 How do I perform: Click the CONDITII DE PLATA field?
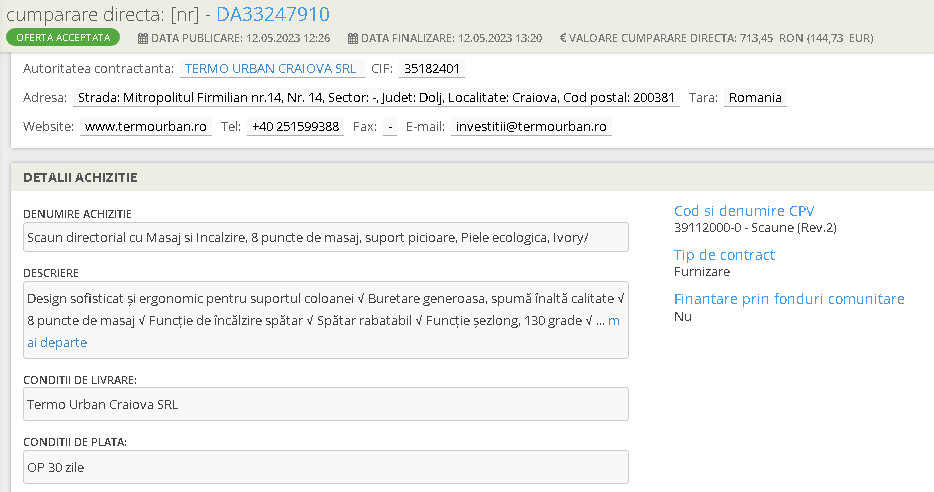coord(326,467)
